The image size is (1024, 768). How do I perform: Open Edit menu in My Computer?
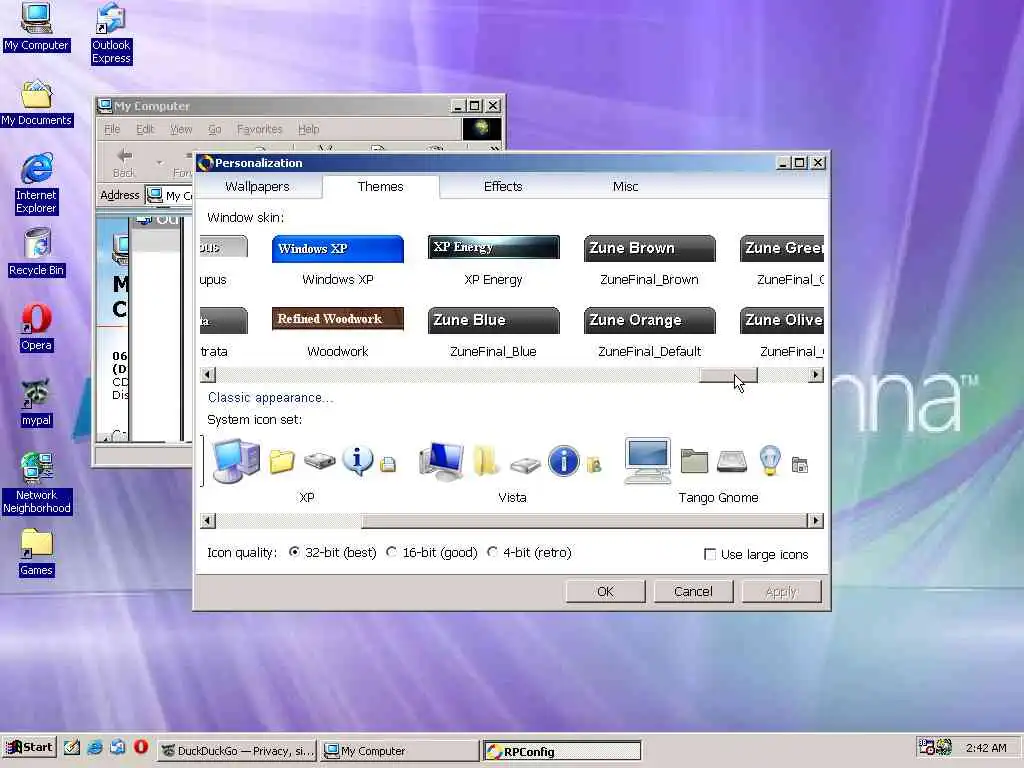145,129
